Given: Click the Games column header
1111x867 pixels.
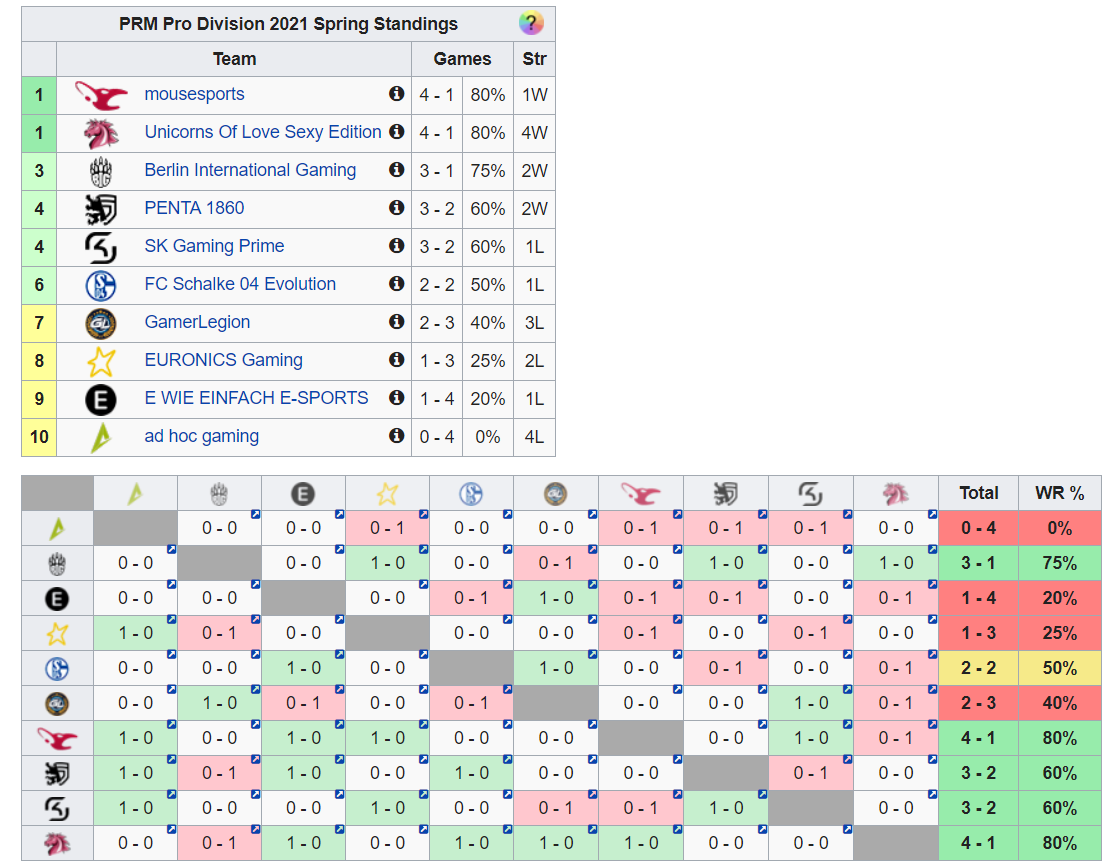Looking at the screenshot, I should [x=462, y=59].
